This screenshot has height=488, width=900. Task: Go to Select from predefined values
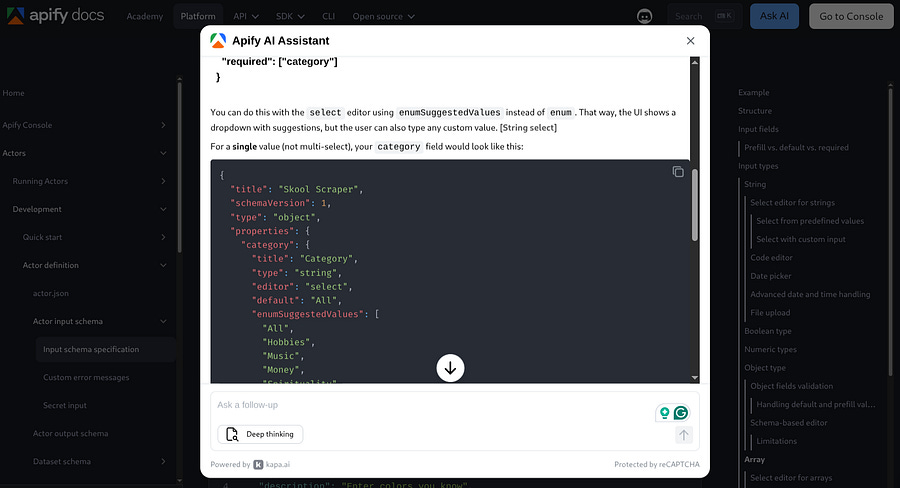tap(810, 221)
